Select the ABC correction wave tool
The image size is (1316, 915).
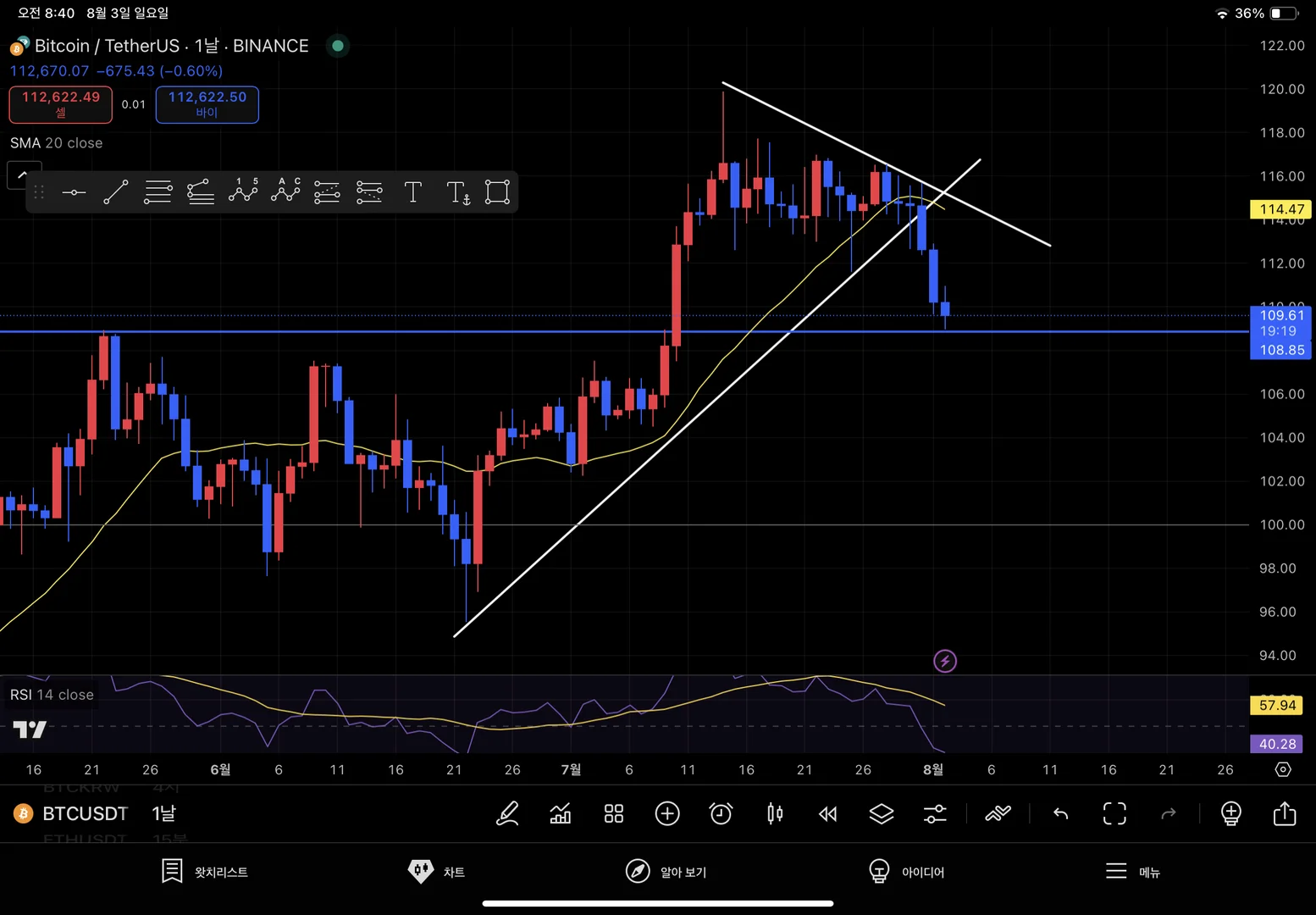285,191
